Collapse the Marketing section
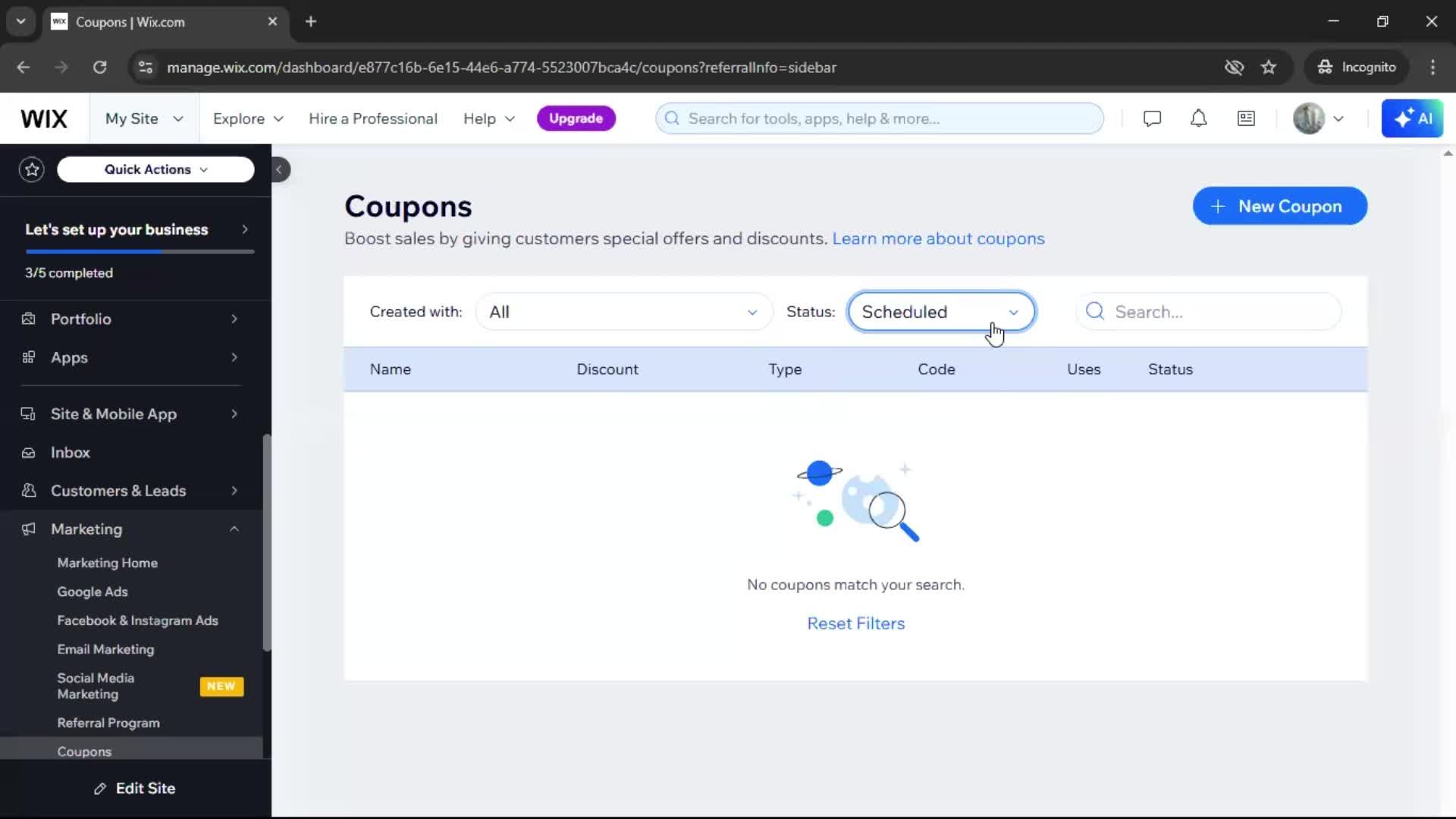 point(131,529)
